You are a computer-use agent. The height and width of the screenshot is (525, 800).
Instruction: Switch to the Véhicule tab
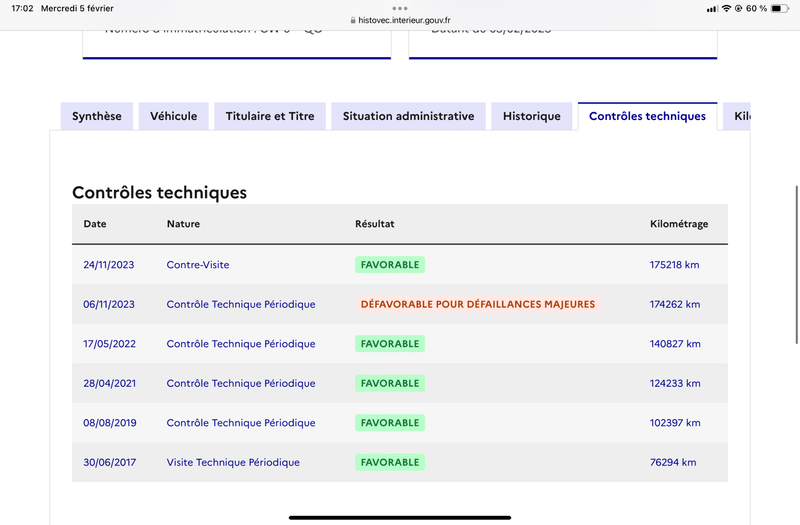coord(173,116)
